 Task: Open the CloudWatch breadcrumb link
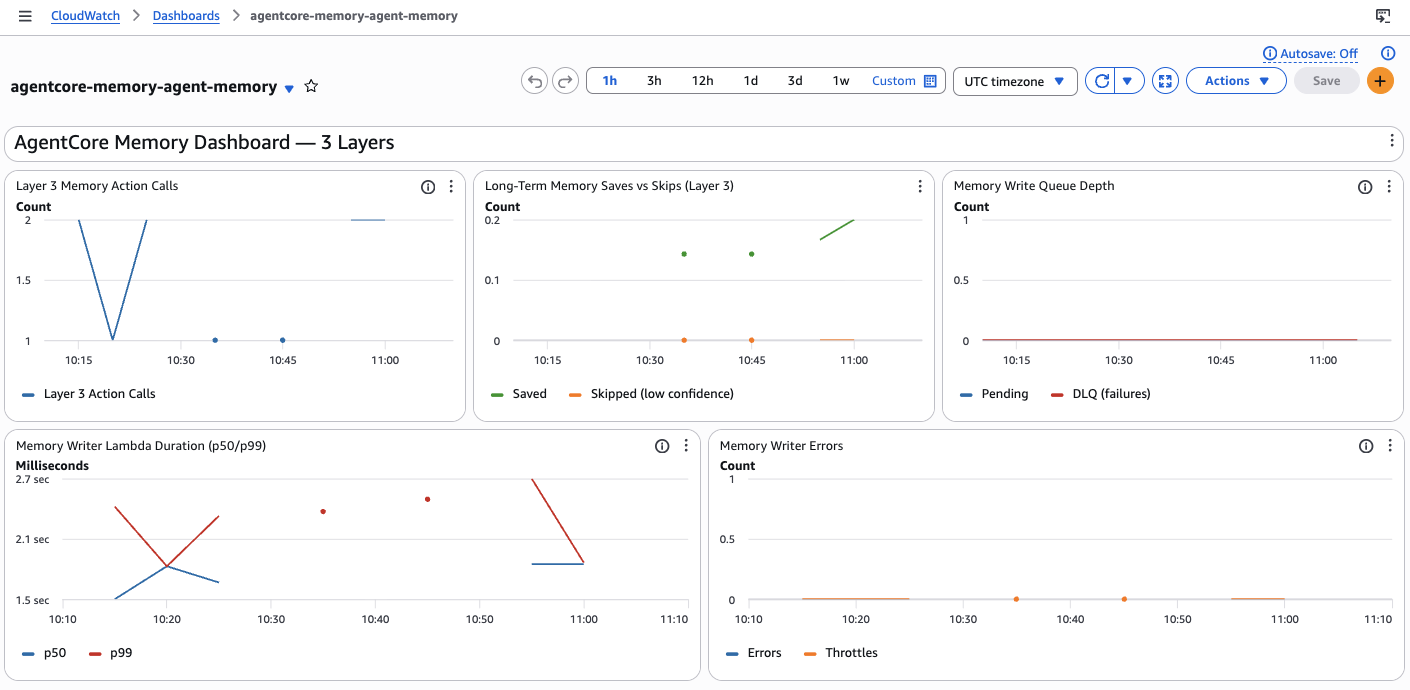[x=85, y=16]
